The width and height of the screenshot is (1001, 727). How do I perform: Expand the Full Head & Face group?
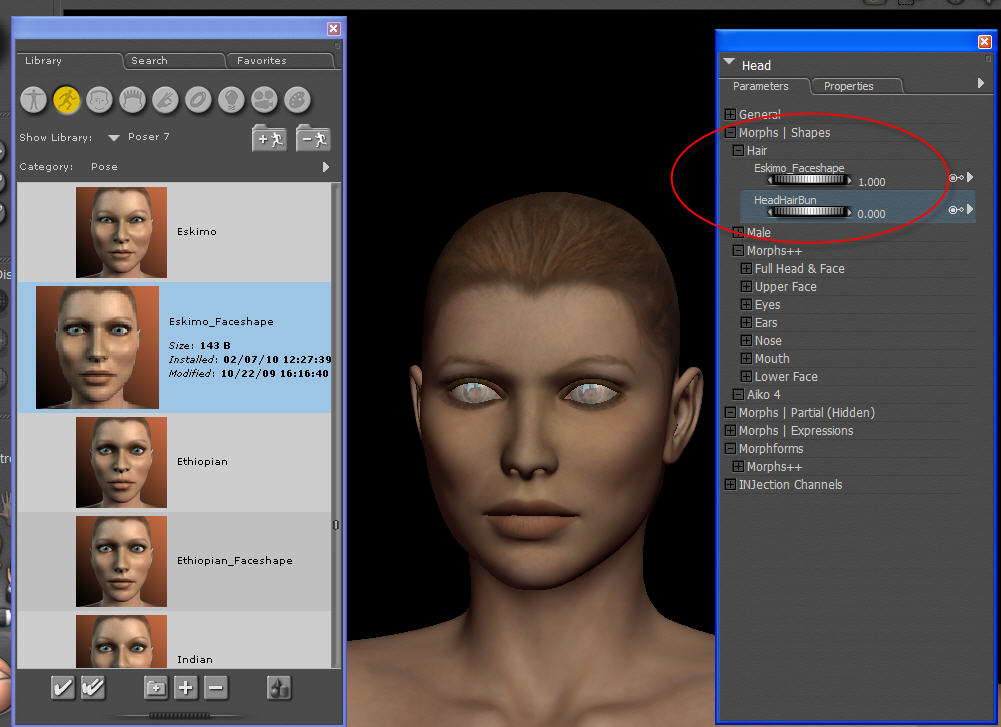[746, 269]
